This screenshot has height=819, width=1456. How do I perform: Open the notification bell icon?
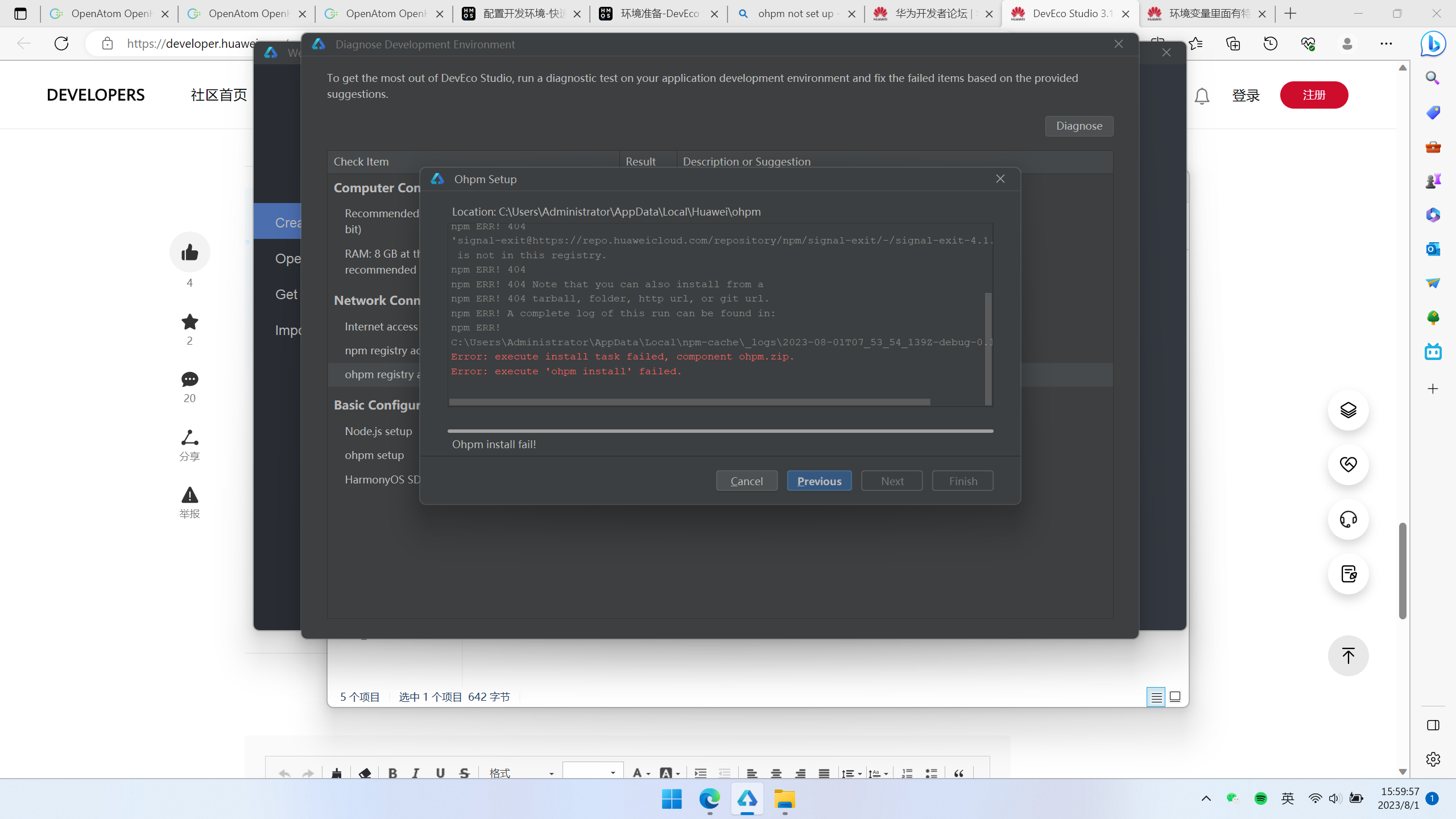[1201, 96]
